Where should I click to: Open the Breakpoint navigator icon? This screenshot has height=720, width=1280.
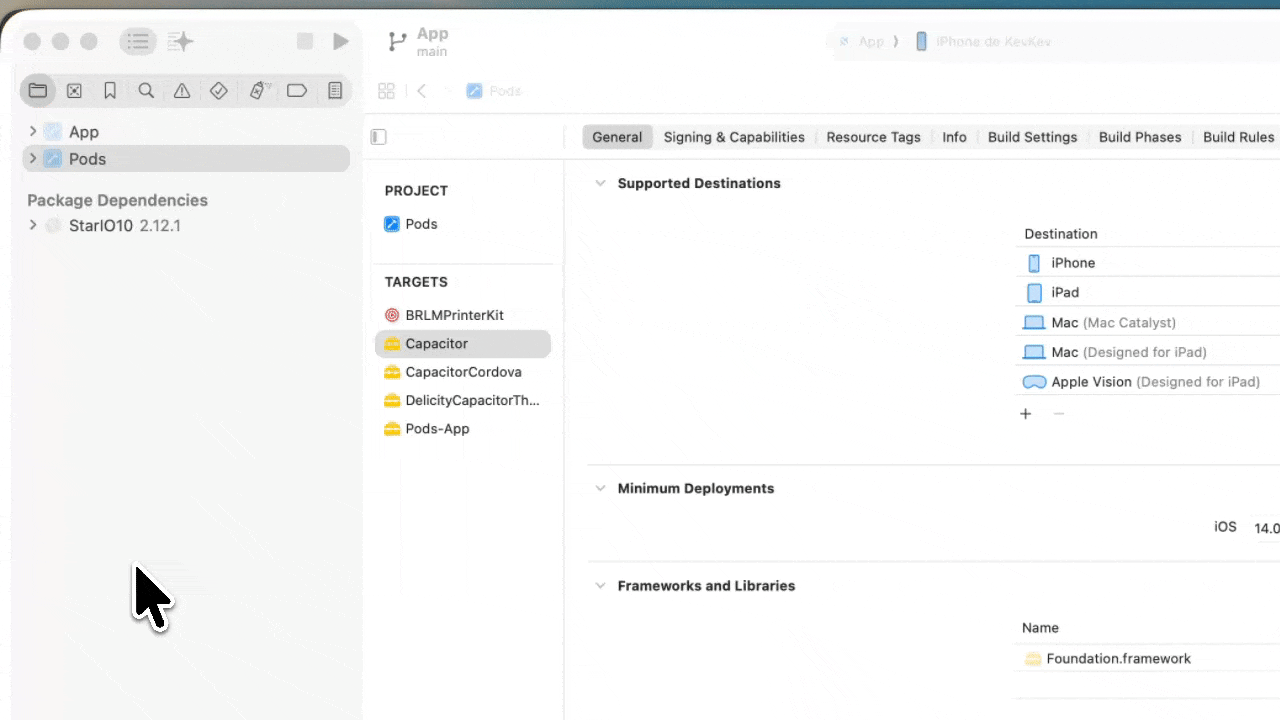[297, 91]
